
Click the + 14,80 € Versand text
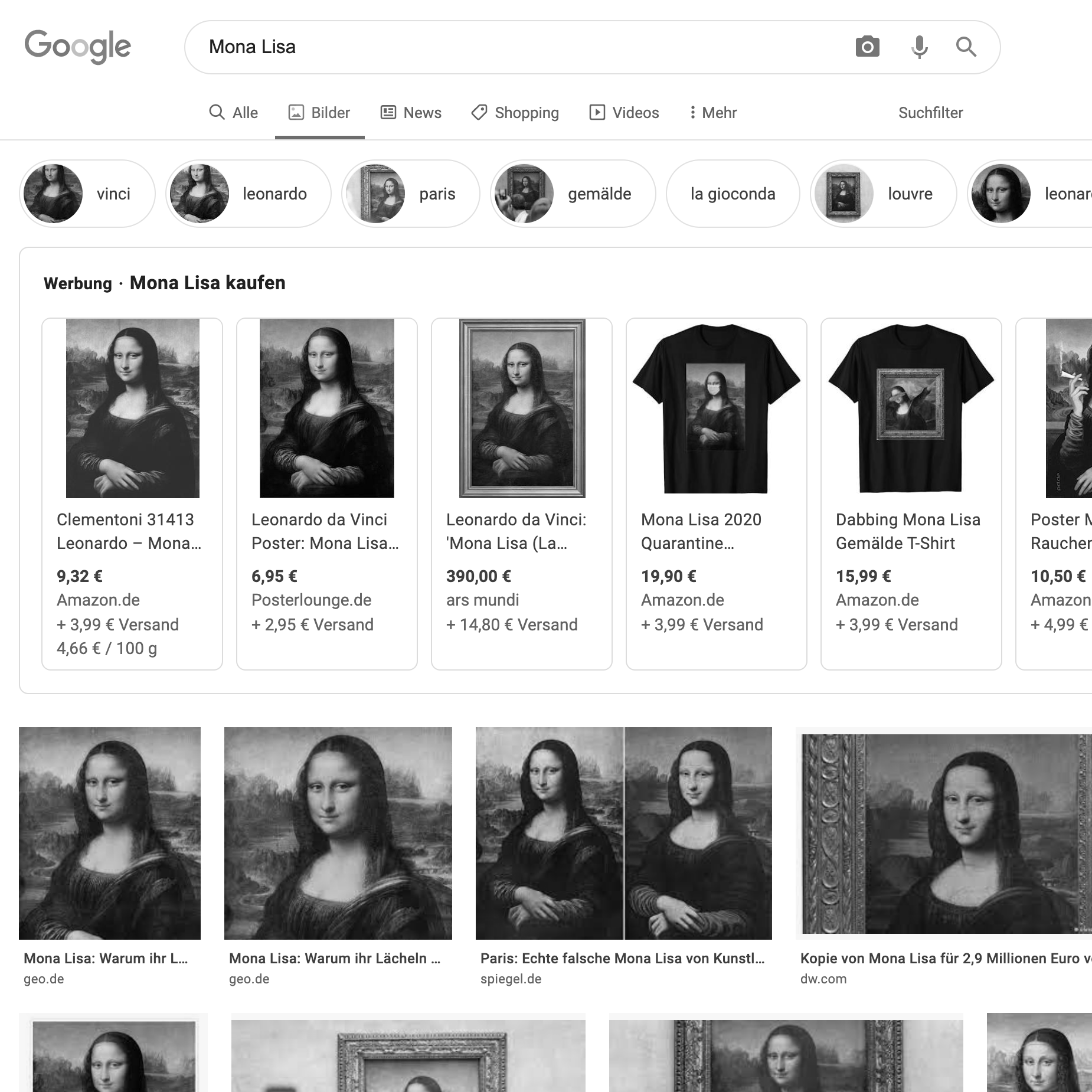[x=512, y=625]
